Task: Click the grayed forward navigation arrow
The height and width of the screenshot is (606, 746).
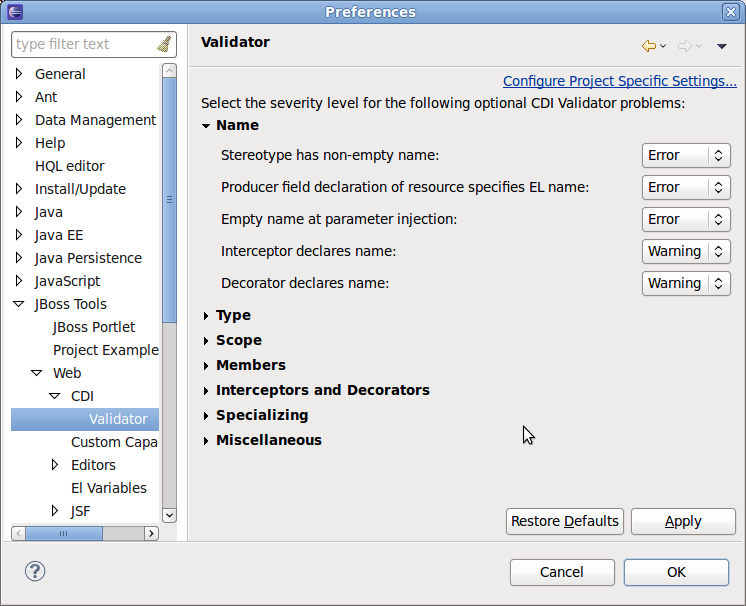Action: [685, 46]
